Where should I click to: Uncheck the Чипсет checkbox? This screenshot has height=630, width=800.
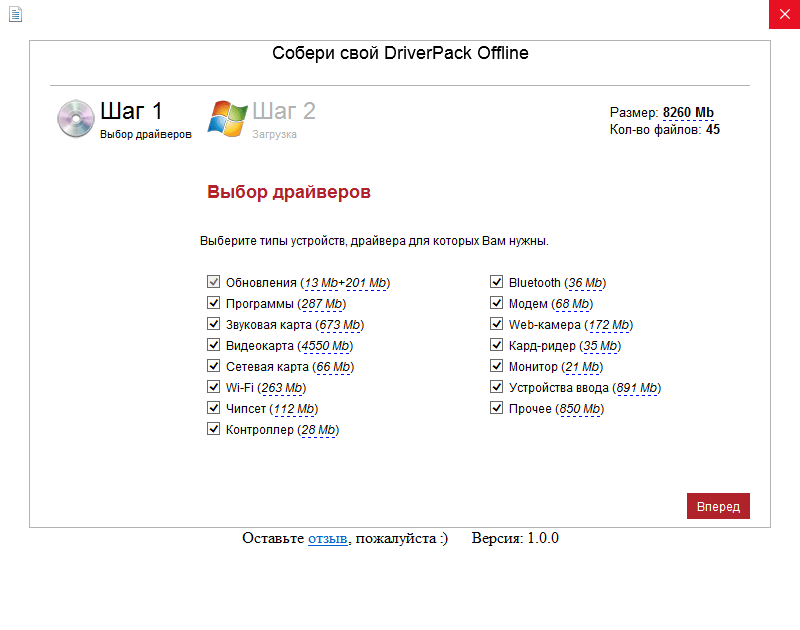point(213,408)
